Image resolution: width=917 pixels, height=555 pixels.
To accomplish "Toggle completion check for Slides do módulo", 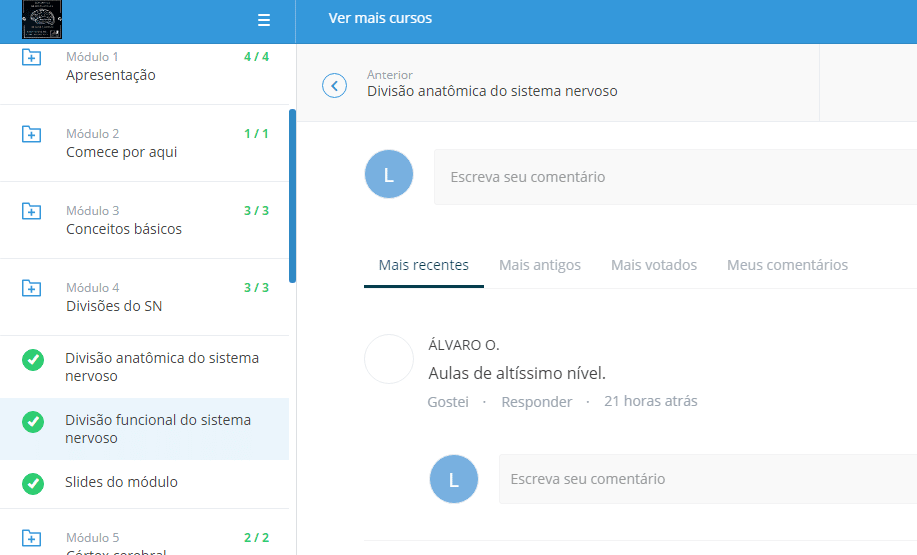I will (x=33, y=483).
